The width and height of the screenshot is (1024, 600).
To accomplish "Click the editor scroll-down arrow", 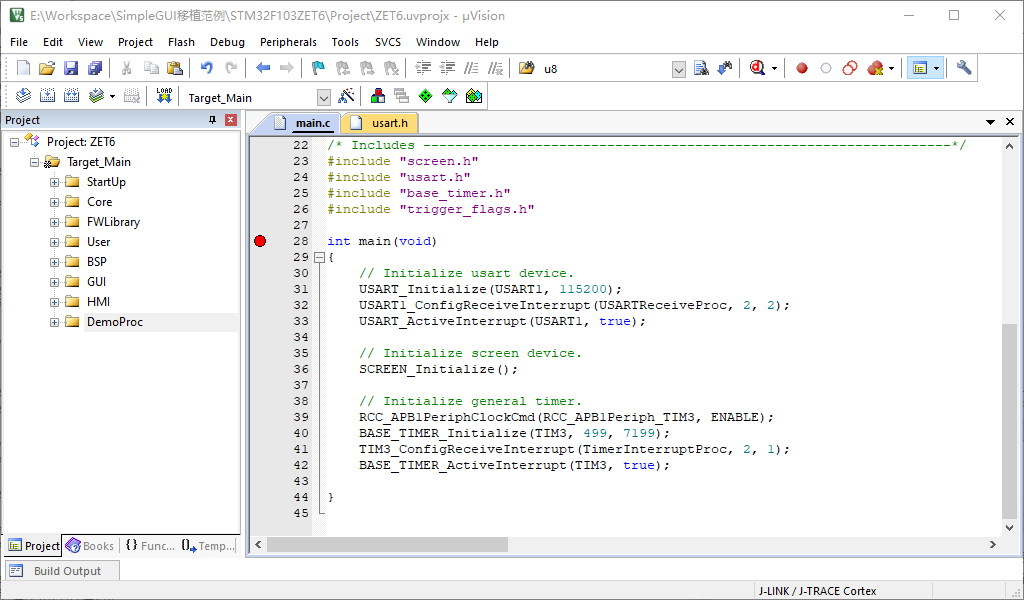I will 1010,528.
